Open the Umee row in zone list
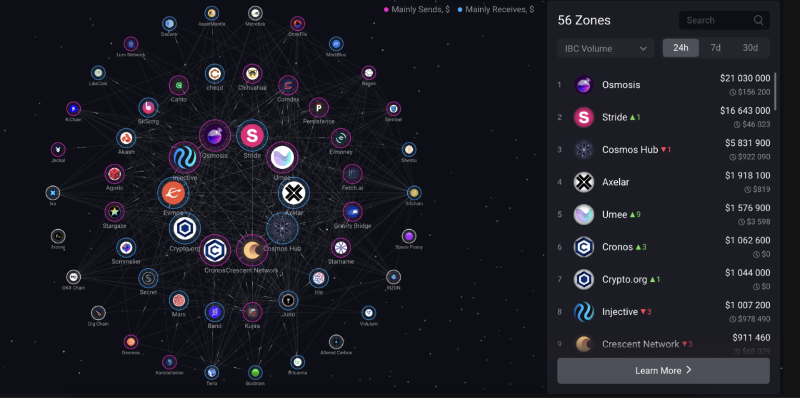Screen dimensions: 800x398 pyautogui.click(x=663, y=214)
